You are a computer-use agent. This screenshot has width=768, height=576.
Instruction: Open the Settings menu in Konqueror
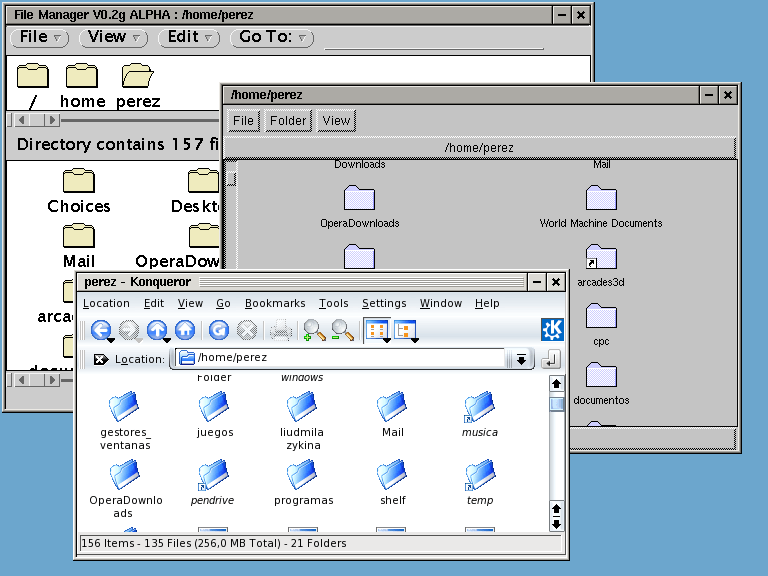pos(384,304)
